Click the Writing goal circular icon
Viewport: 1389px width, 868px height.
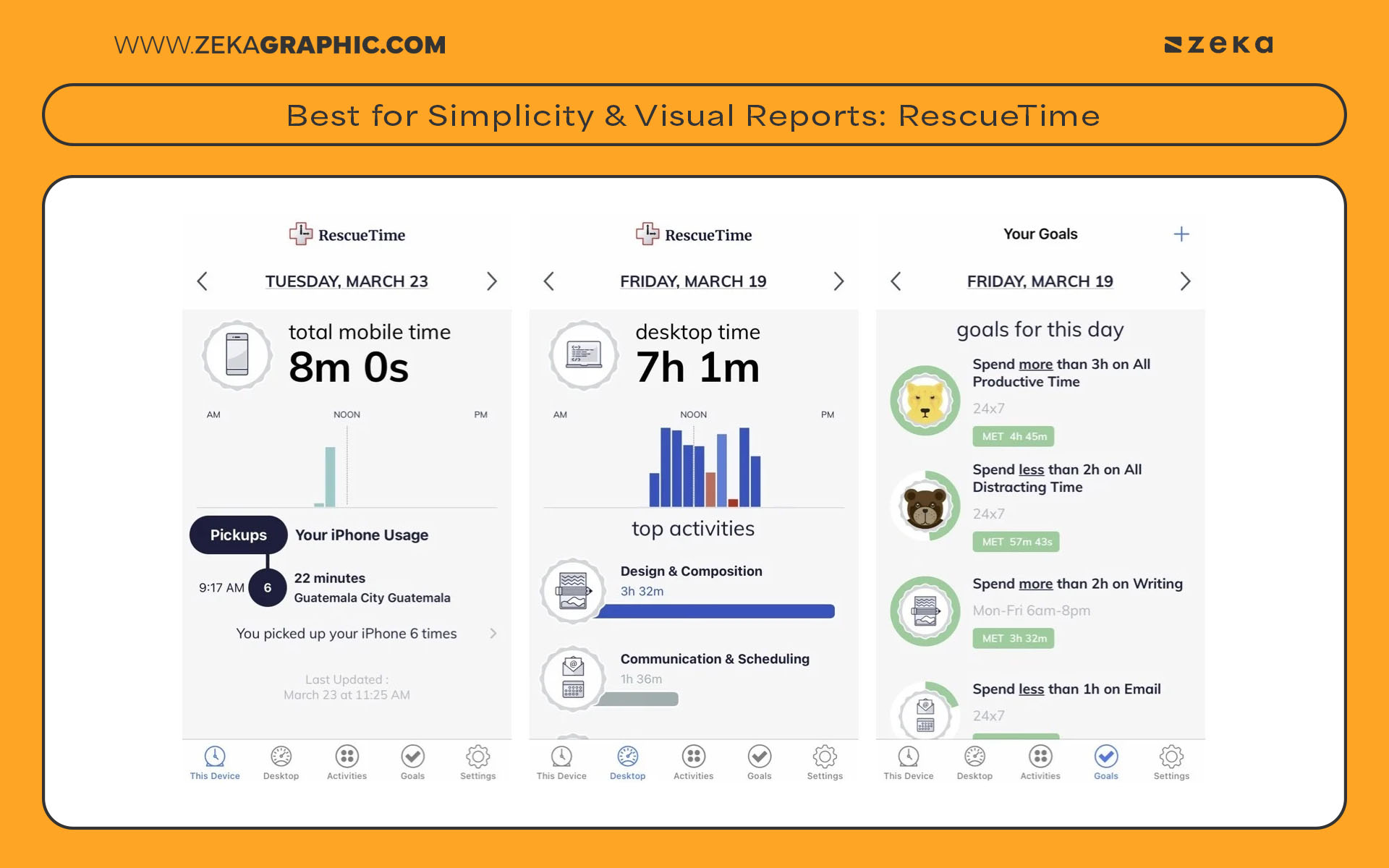(x=925, y=611)
